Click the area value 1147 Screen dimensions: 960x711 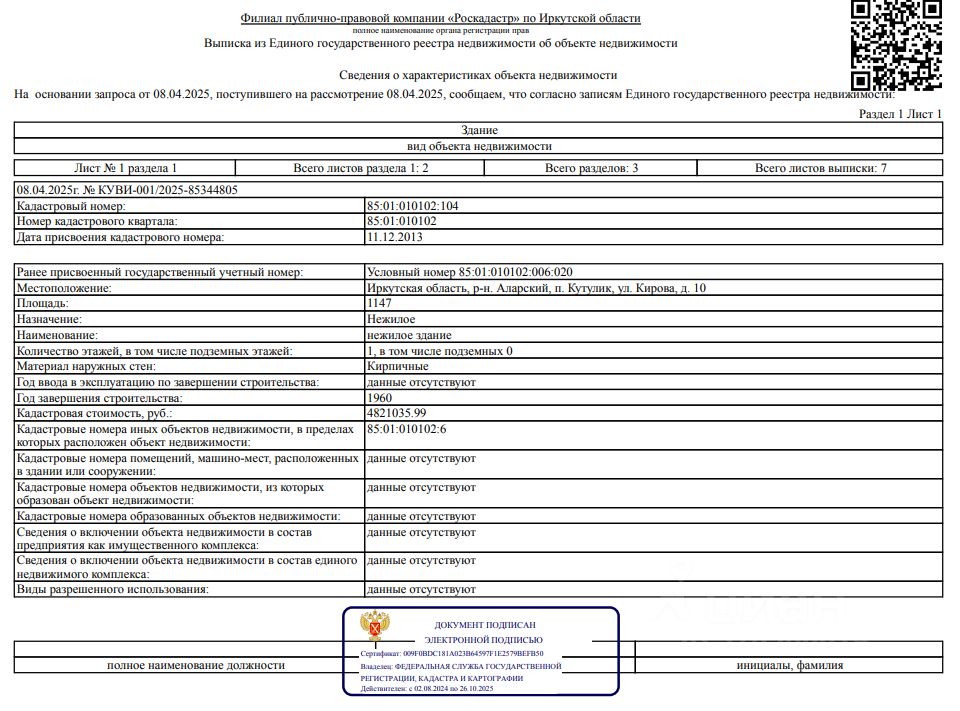click(379, 303)
